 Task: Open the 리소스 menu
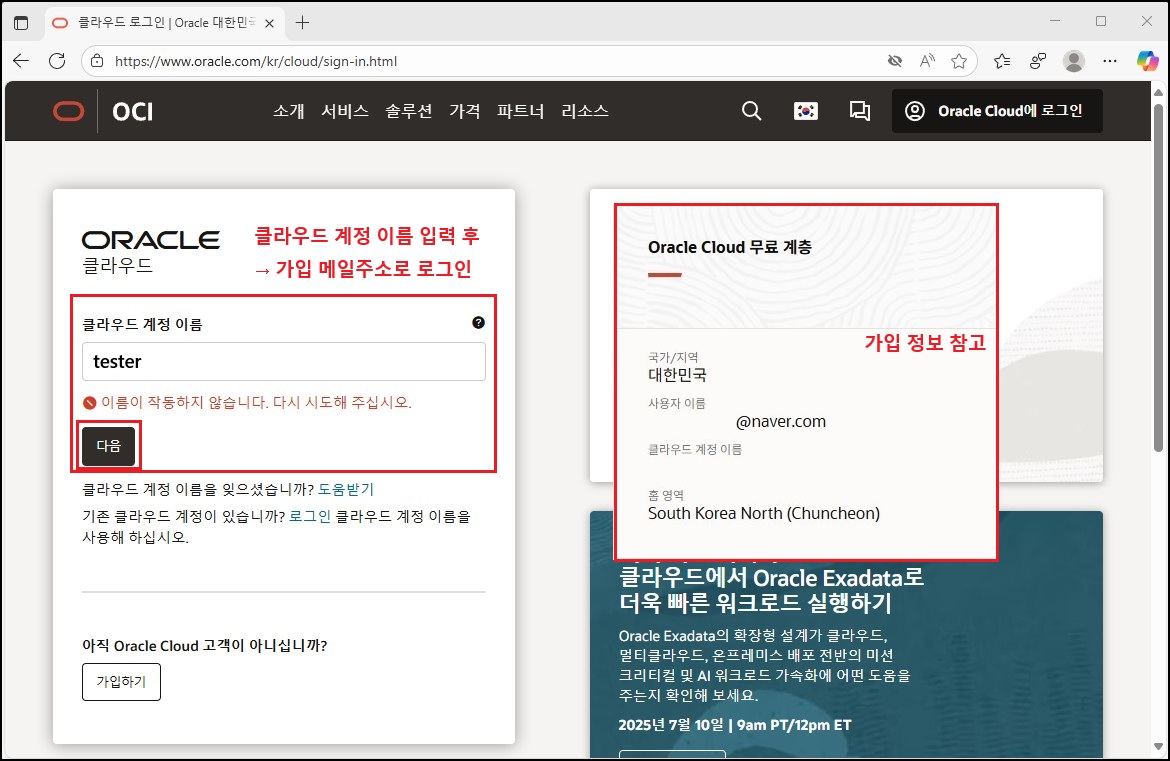(x=585, y=111)
